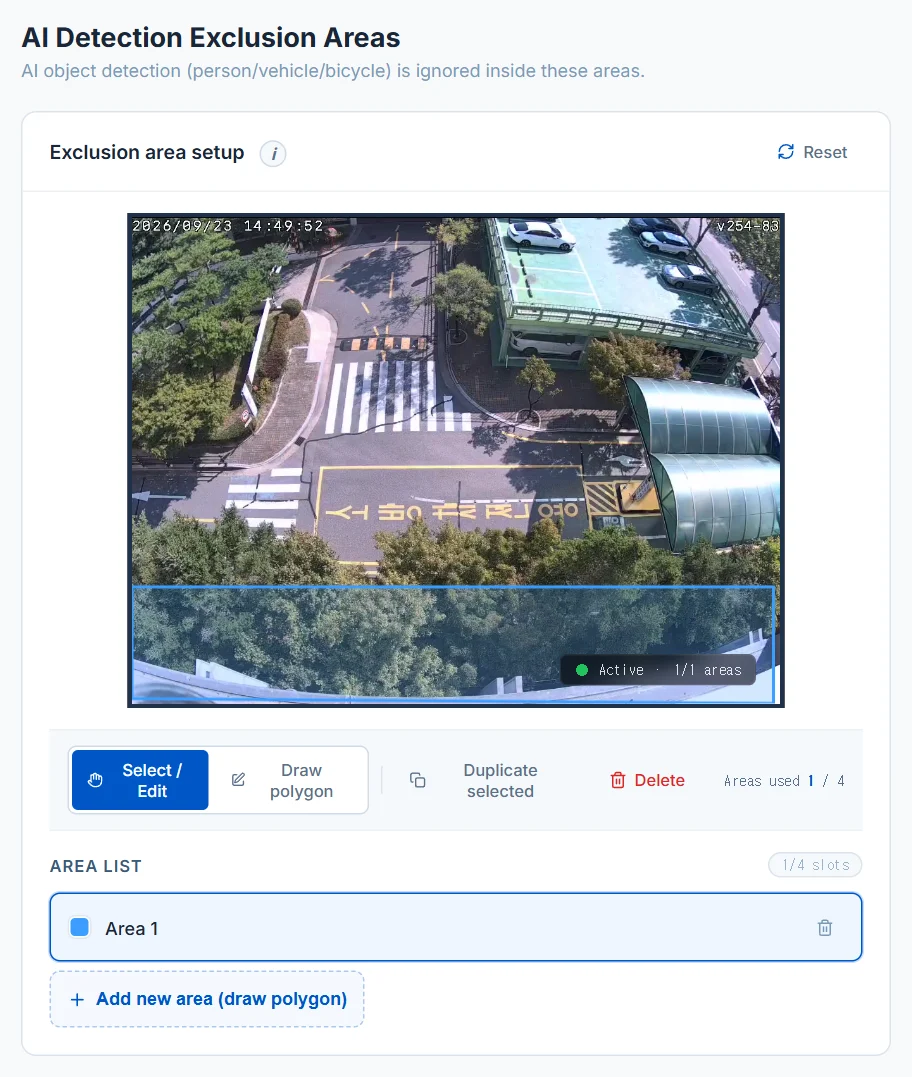Screen dimensions: 912x1077
Task: Click the red trash icon in the toolbar
Action: [618, 780]
